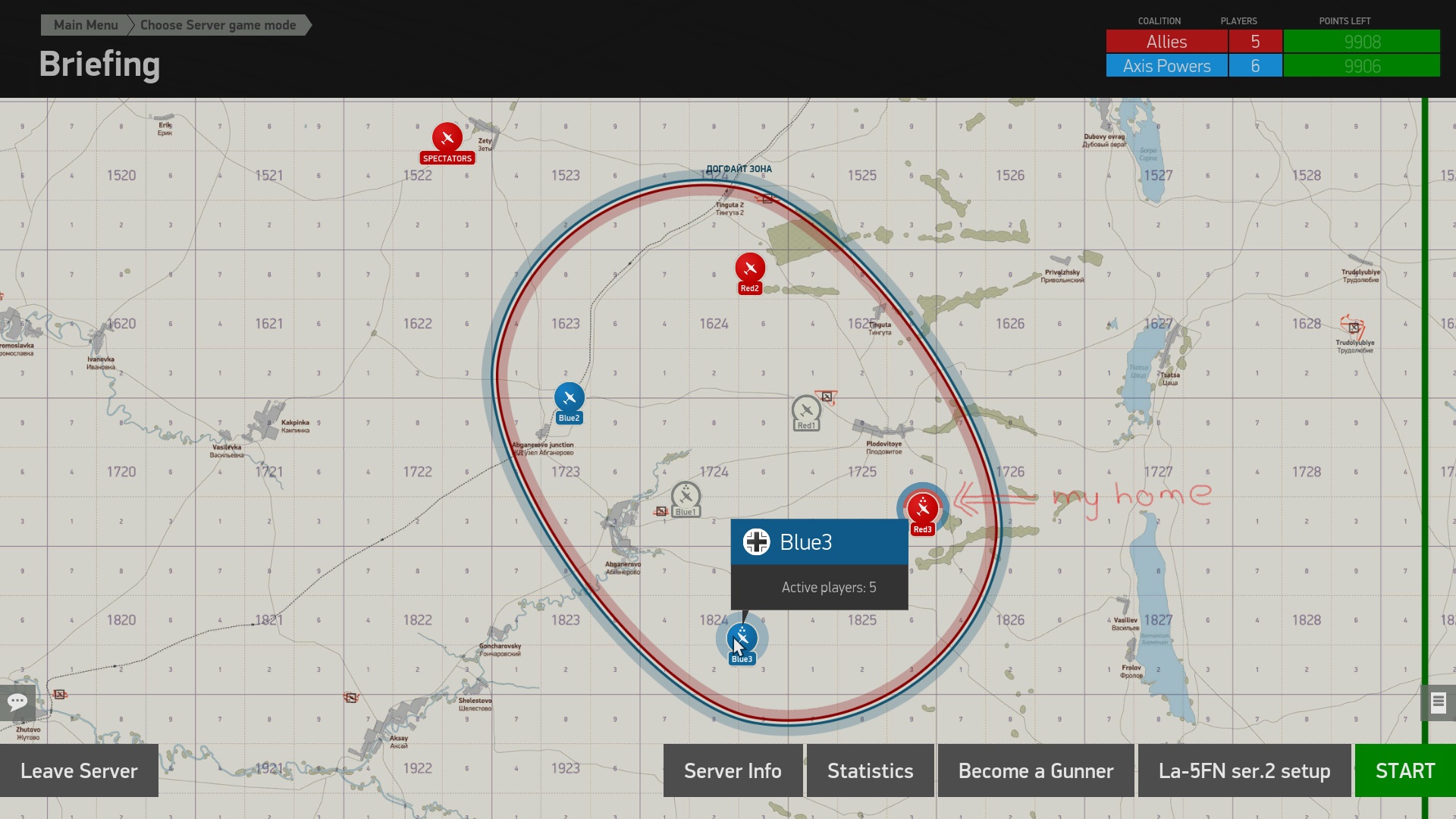Click the red target marker near Trudolyubiye
Viewport: 1456px width, 819px height.
(1354, 328)
